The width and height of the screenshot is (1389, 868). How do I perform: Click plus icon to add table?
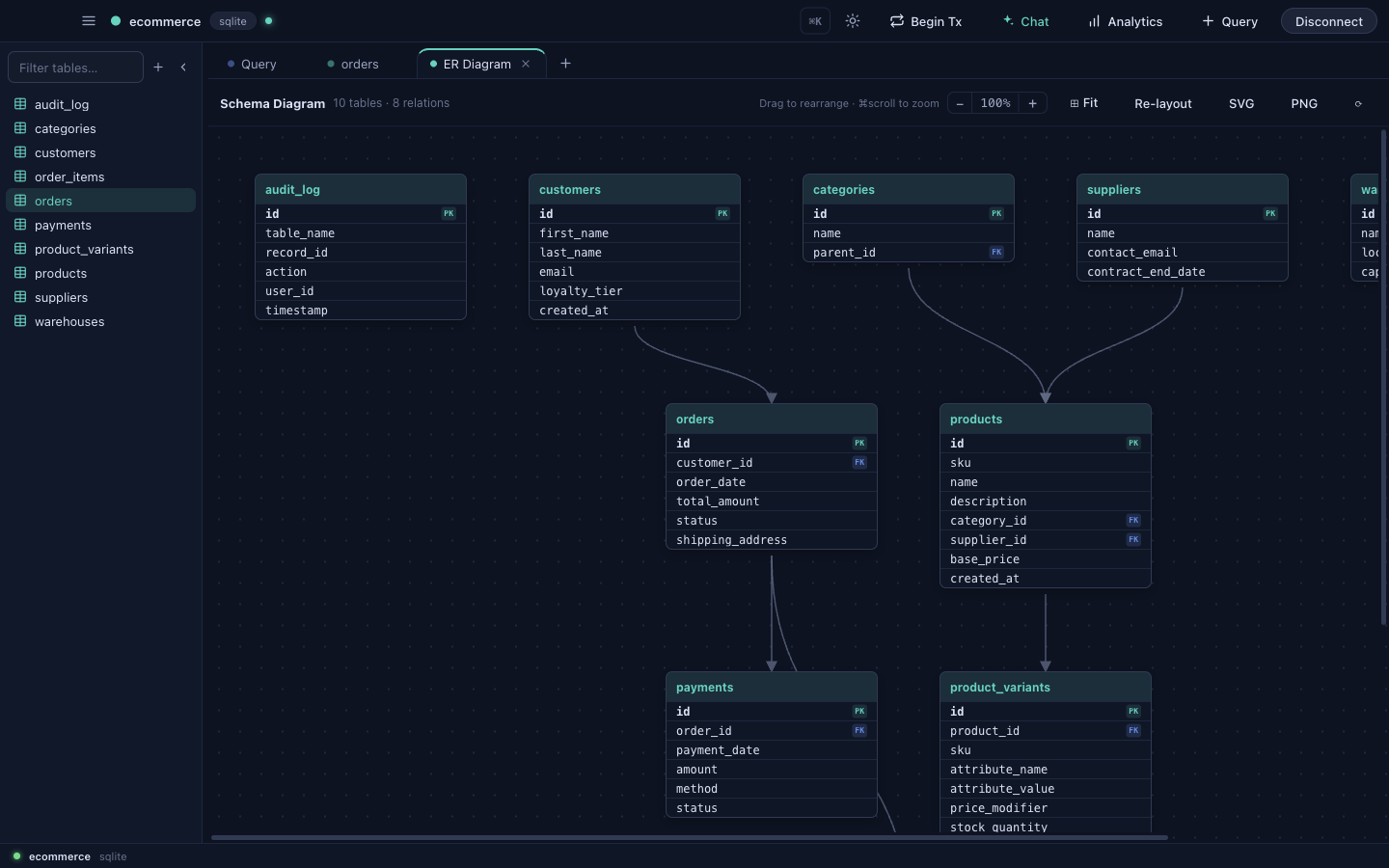[158, 68]
